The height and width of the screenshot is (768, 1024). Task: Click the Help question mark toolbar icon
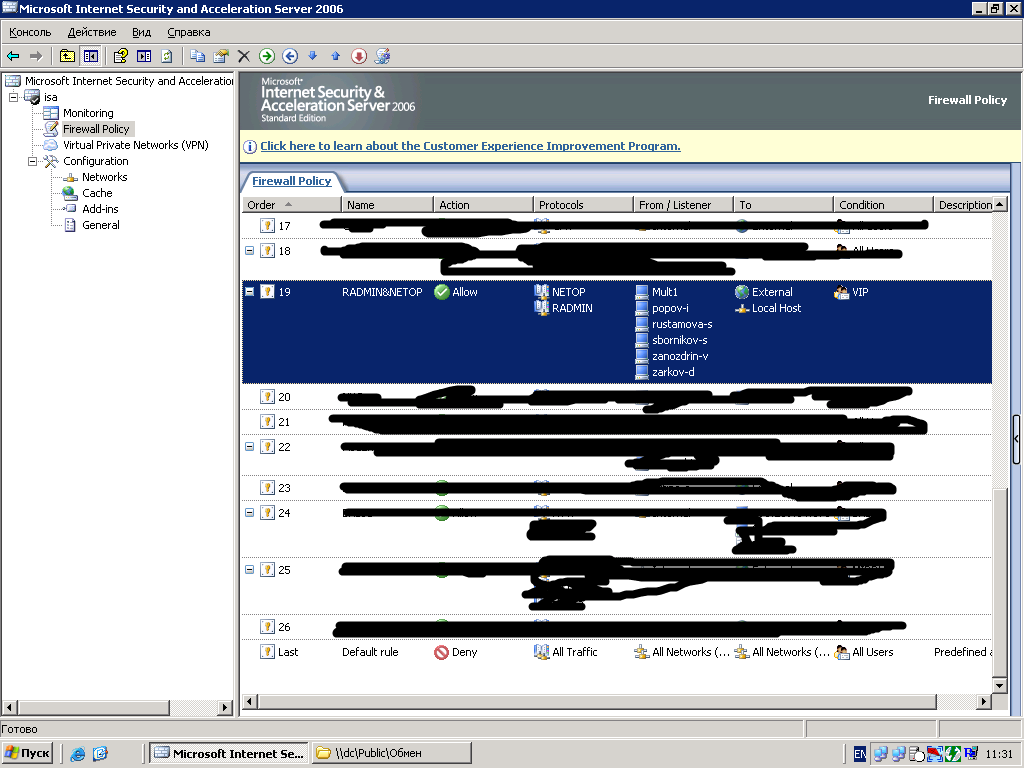(x=120, y=56)
